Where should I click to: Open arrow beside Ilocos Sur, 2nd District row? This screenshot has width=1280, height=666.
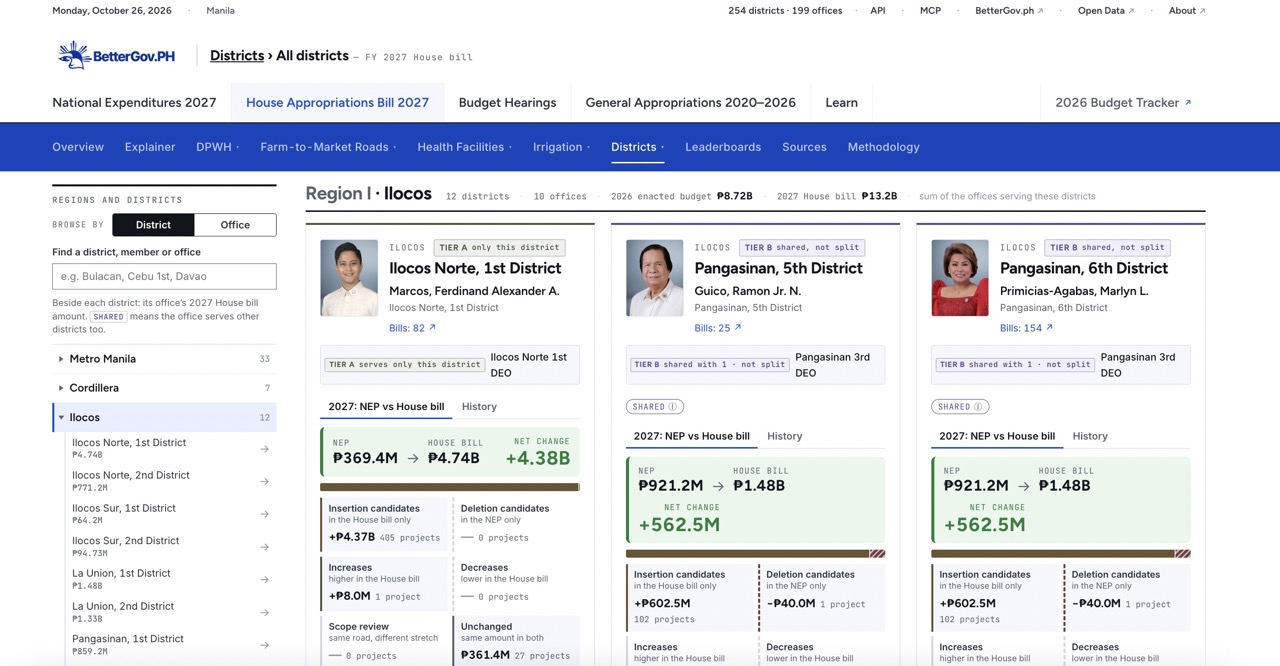tap(265, 547)
